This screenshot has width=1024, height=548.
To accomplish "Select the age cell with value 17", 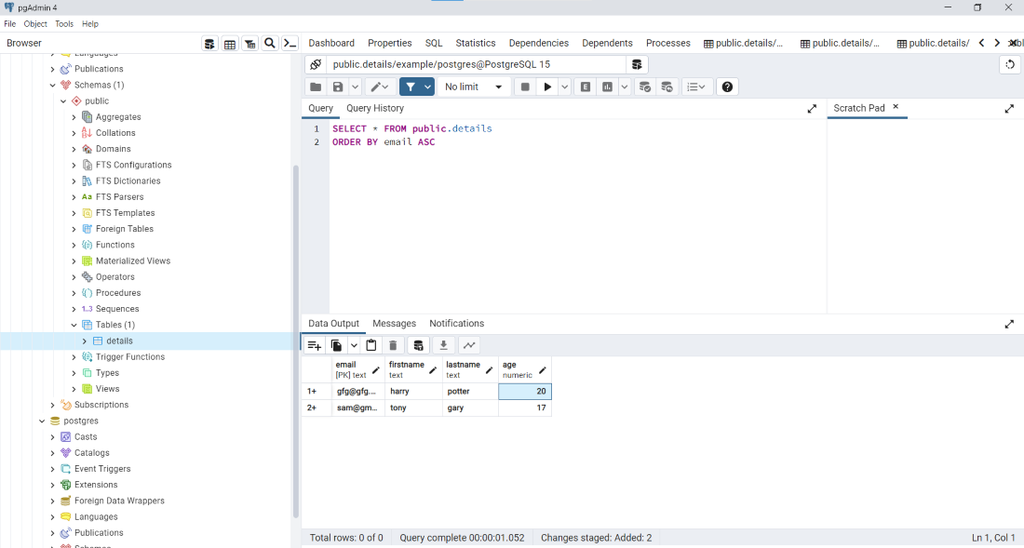I will coord(524,408).
